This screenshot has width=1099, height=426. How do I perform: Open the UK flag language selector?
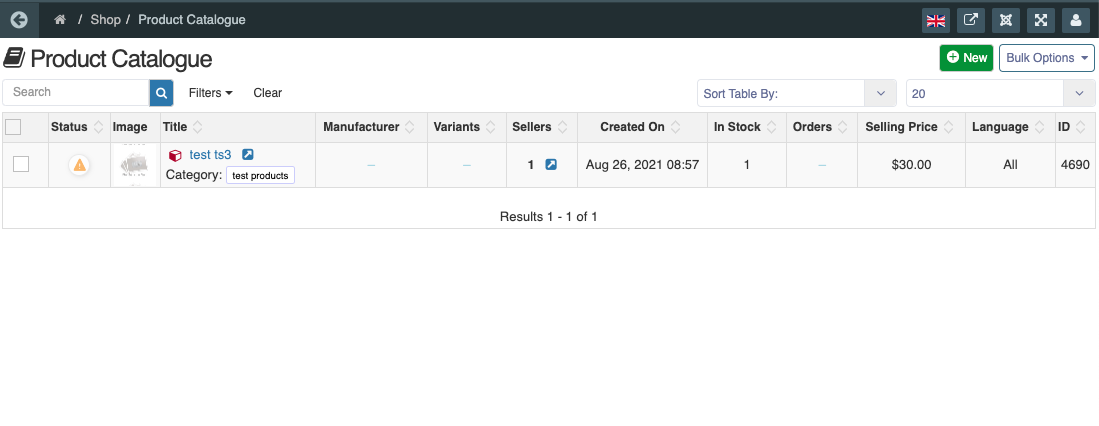[936, 20]
